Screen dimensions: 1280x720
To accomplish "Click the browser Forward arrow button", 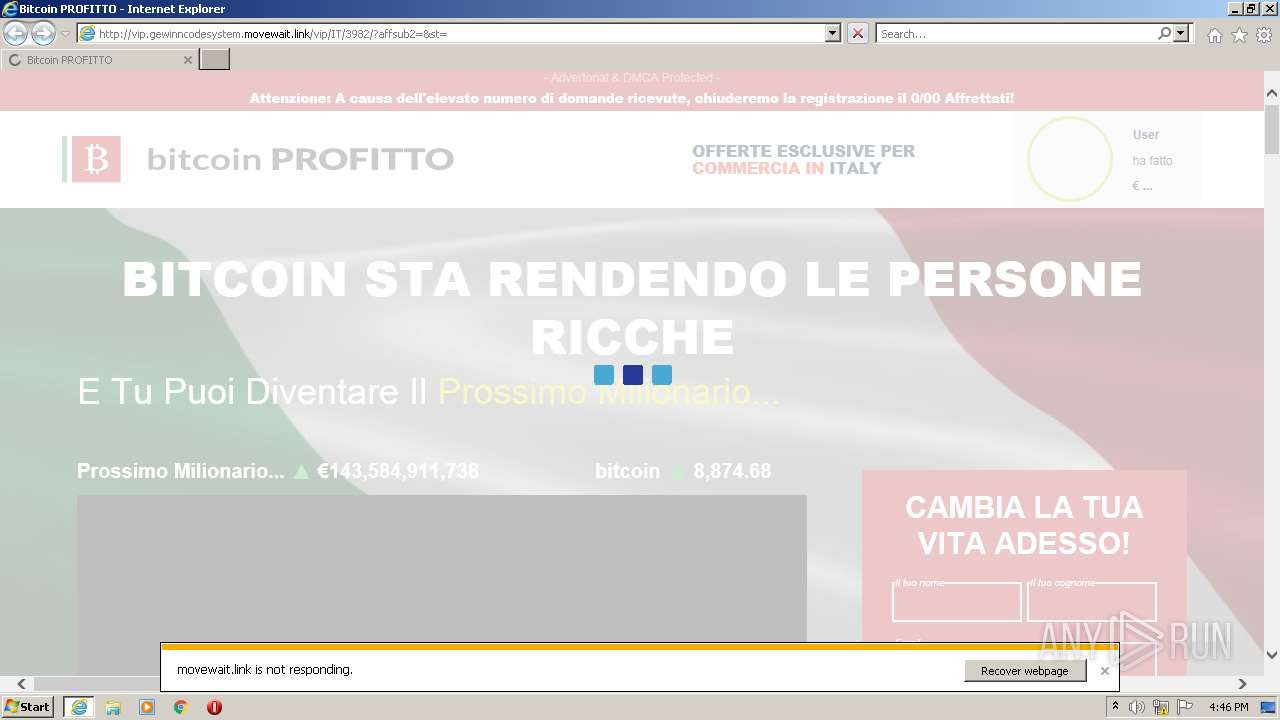I will [43, 34].
